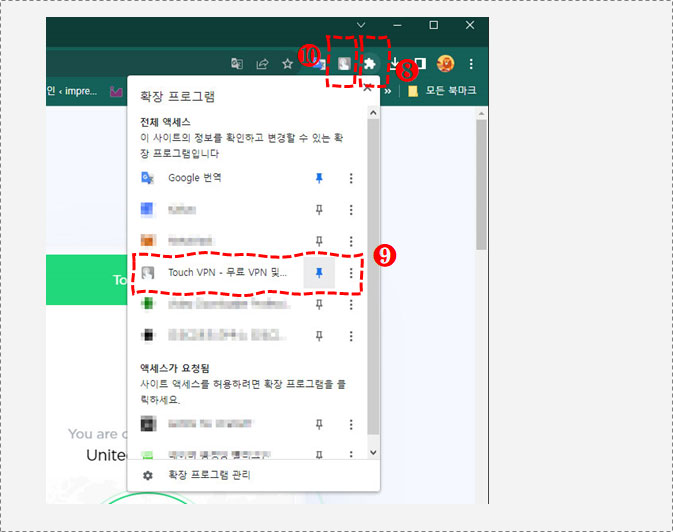Screen dimensions: 673x532
Task: Open more options for Touch VPN
Action: pyautogui.click(x=351, y=273)
